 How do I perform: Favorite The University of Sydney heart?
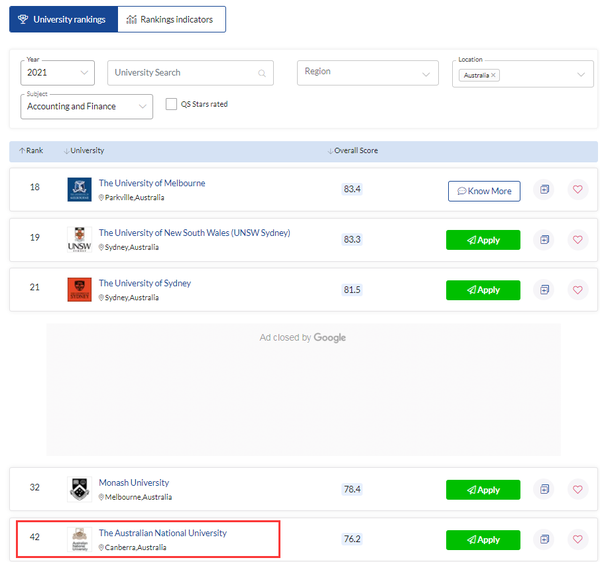[x=577, y=290]
